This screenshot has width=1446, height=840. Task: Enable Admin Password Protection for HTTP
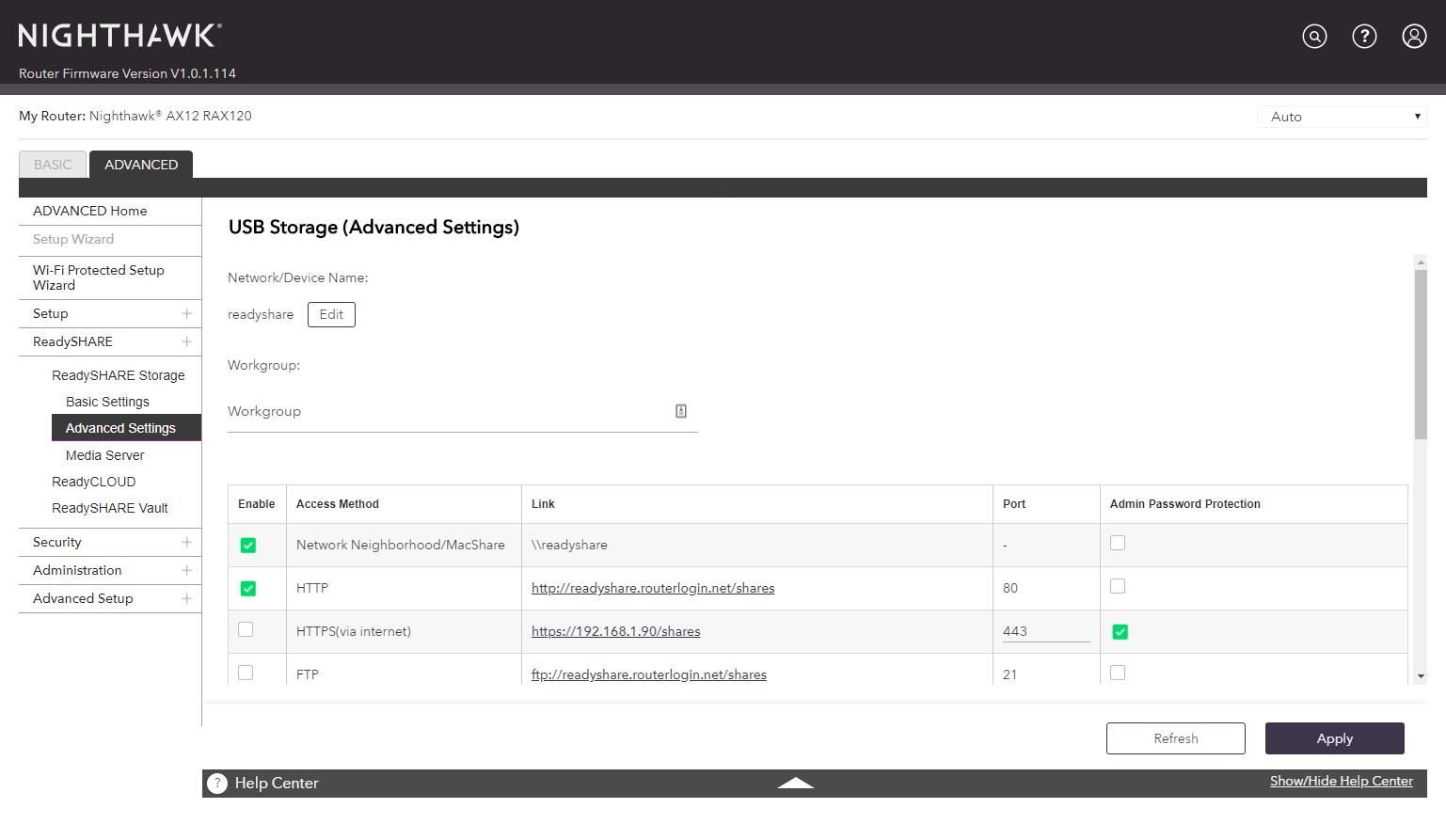click(1118, 587)
